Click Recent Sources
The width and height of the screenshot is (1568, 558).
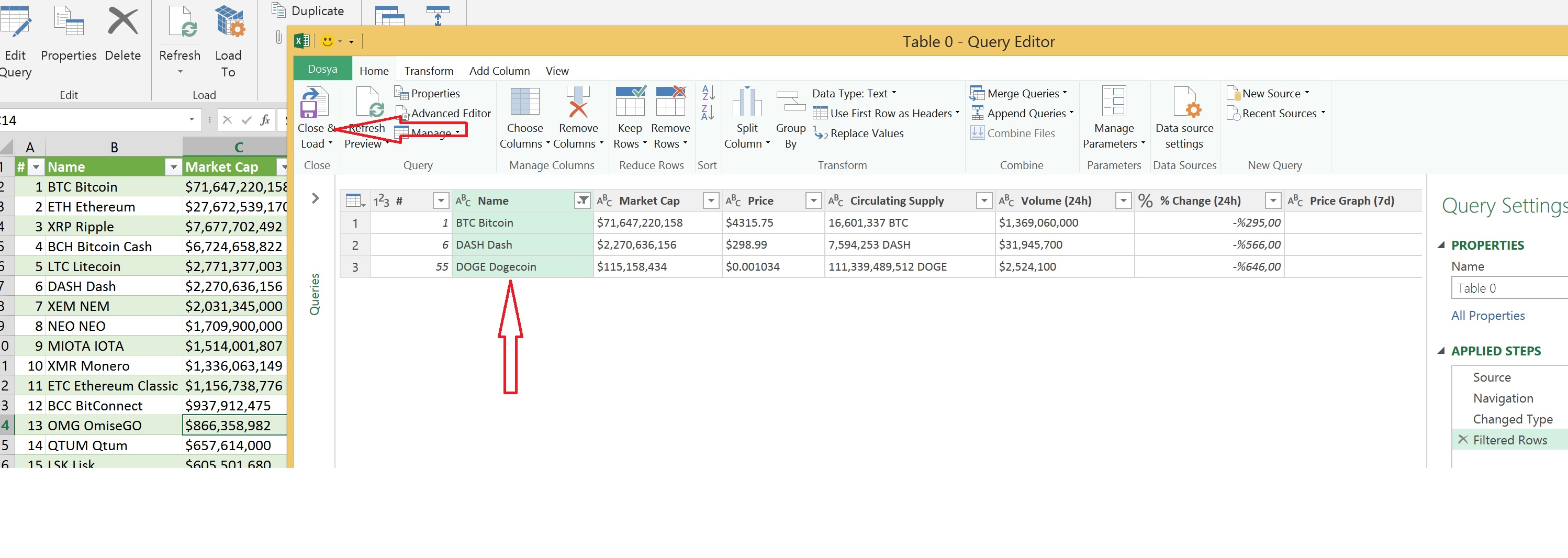tap(1276, 113)
